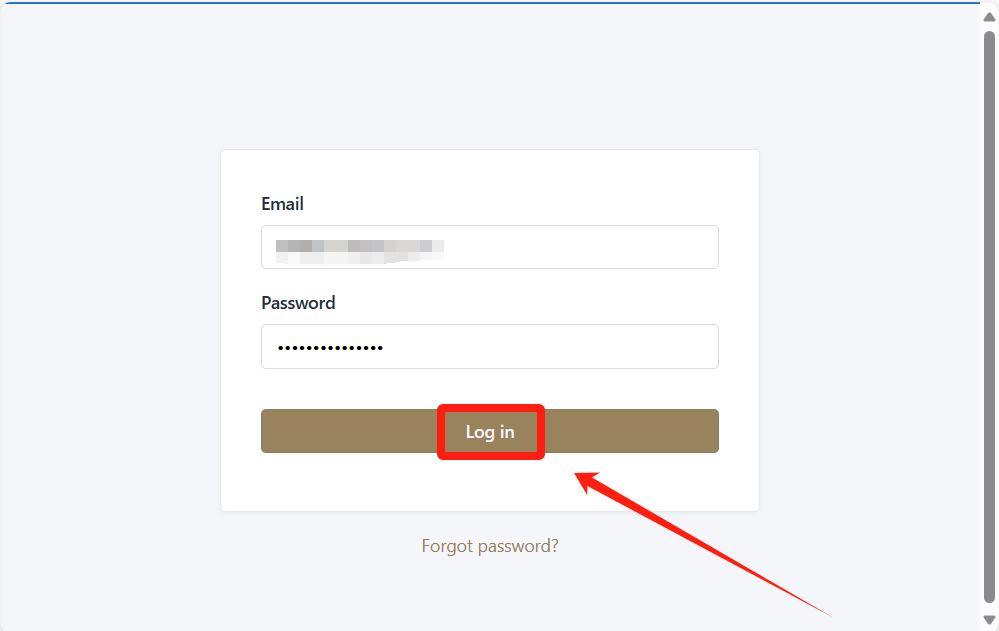999x631 pixels.
Task: Open the Forgot password? link
Action: [x=490, y=546]
